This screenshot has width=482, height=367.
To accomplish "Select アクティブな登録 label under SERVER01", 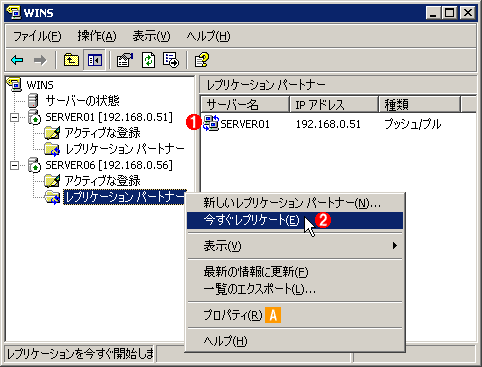I will tap(102, 133).
